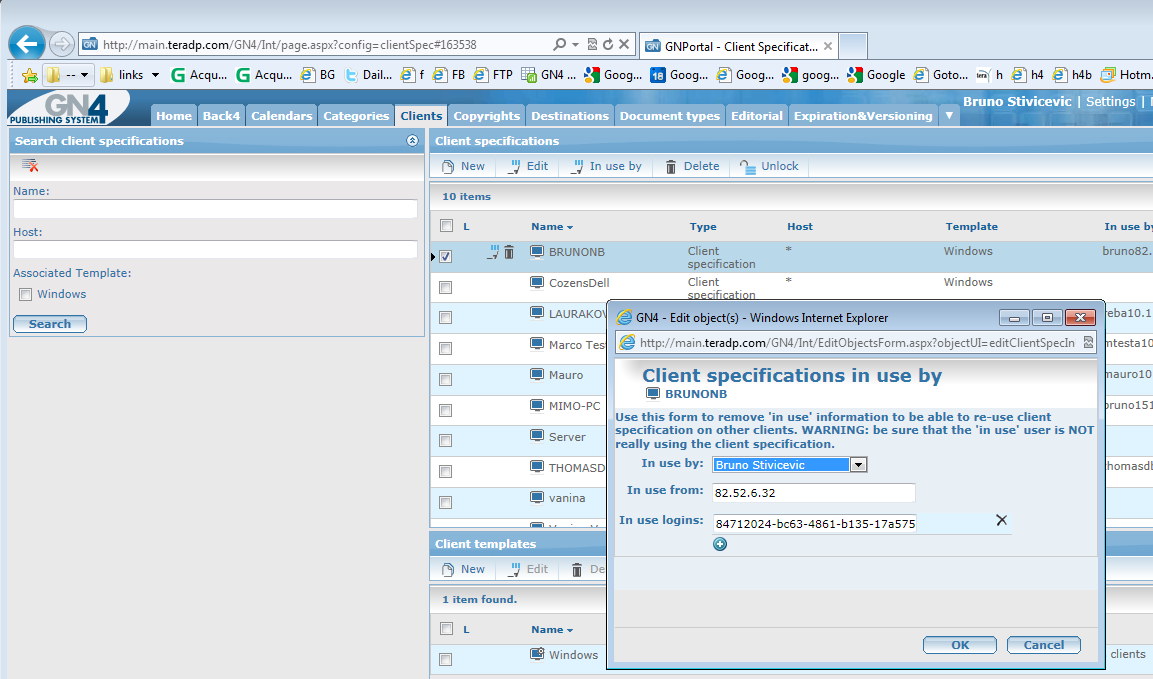Click the Name search input field
This screenshot has height=679, width=1153.
tap(215, 209)
